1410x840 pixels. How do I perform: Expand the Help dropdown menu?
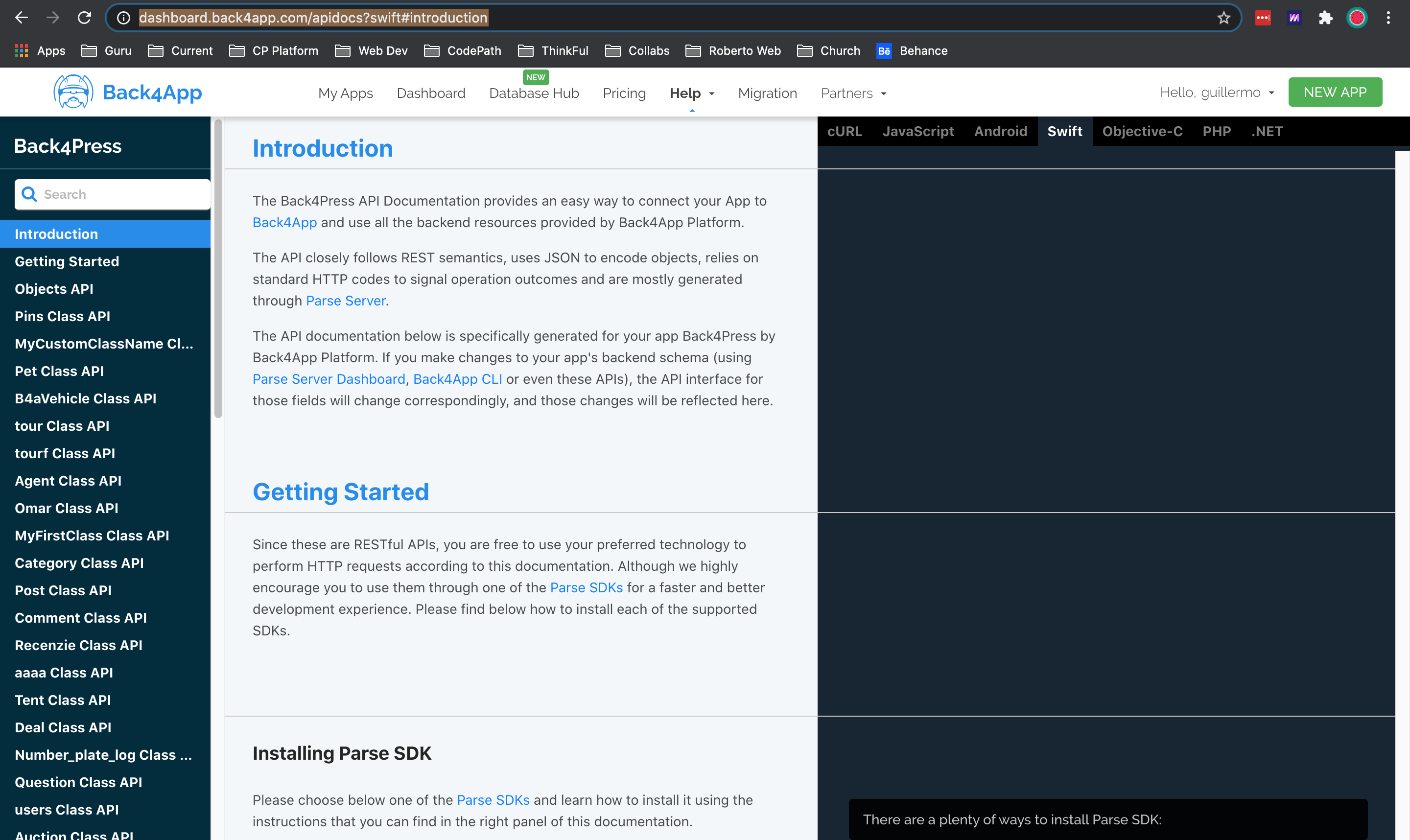(692, 93)
